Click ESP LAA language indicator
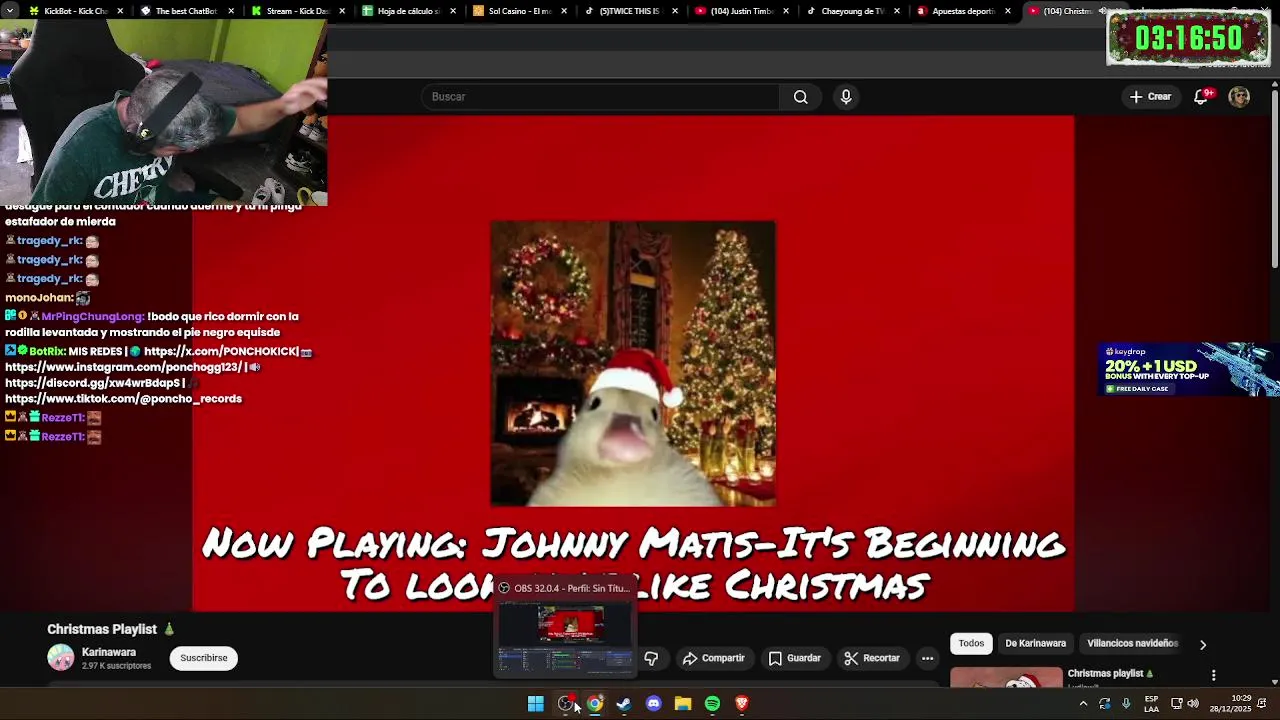 click(1152, 704)
